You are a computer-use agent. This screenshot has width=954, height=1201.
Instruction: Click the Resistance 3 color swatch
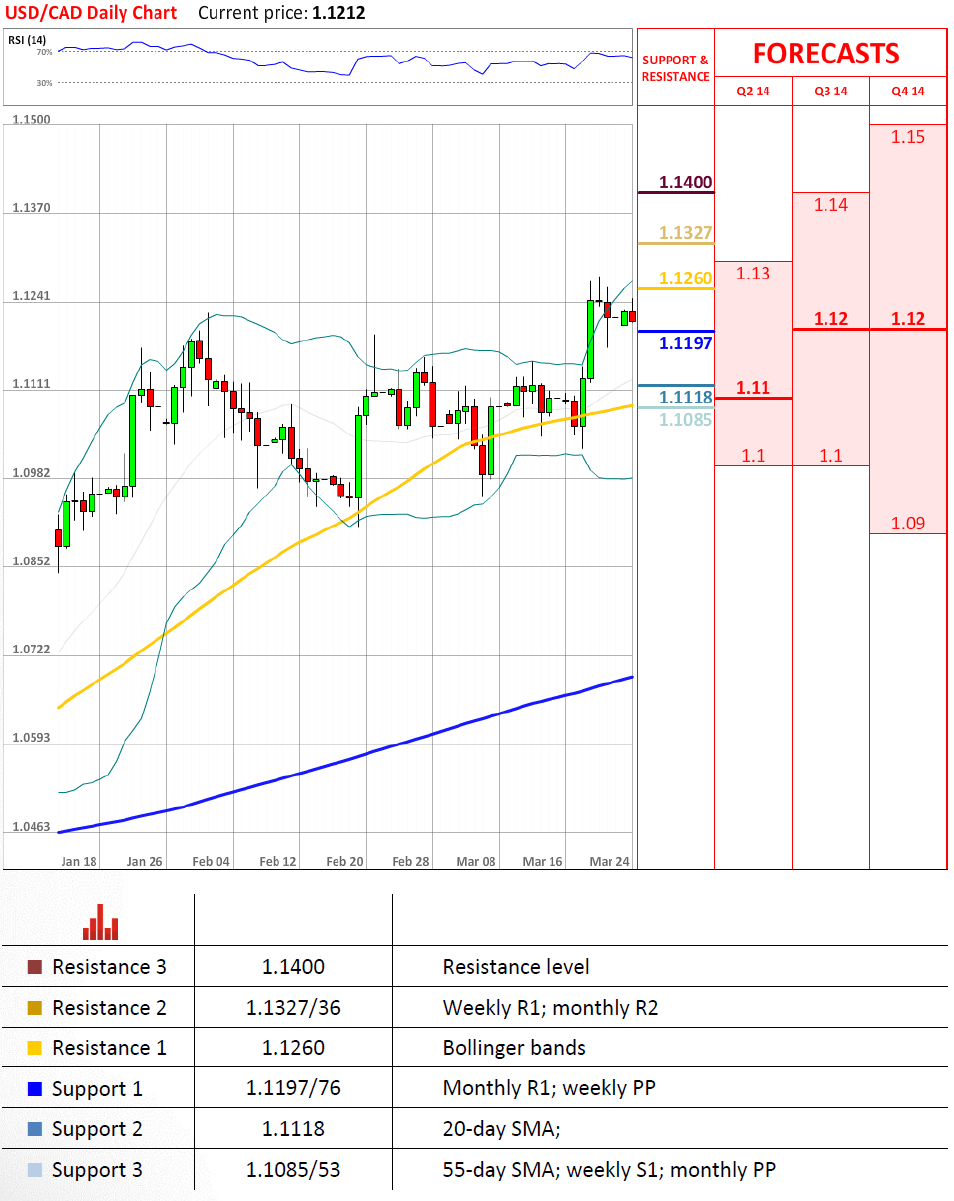click(x=35, y=967)
